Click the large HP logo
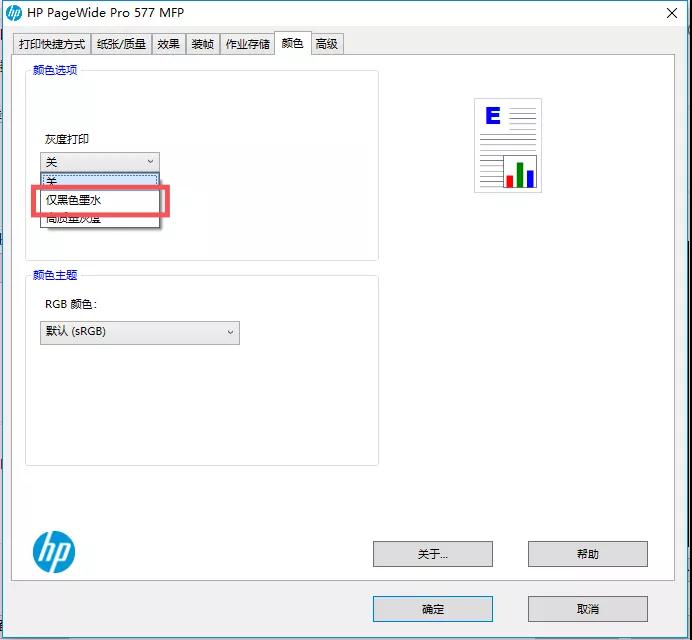692x640 pixels. 54,552
